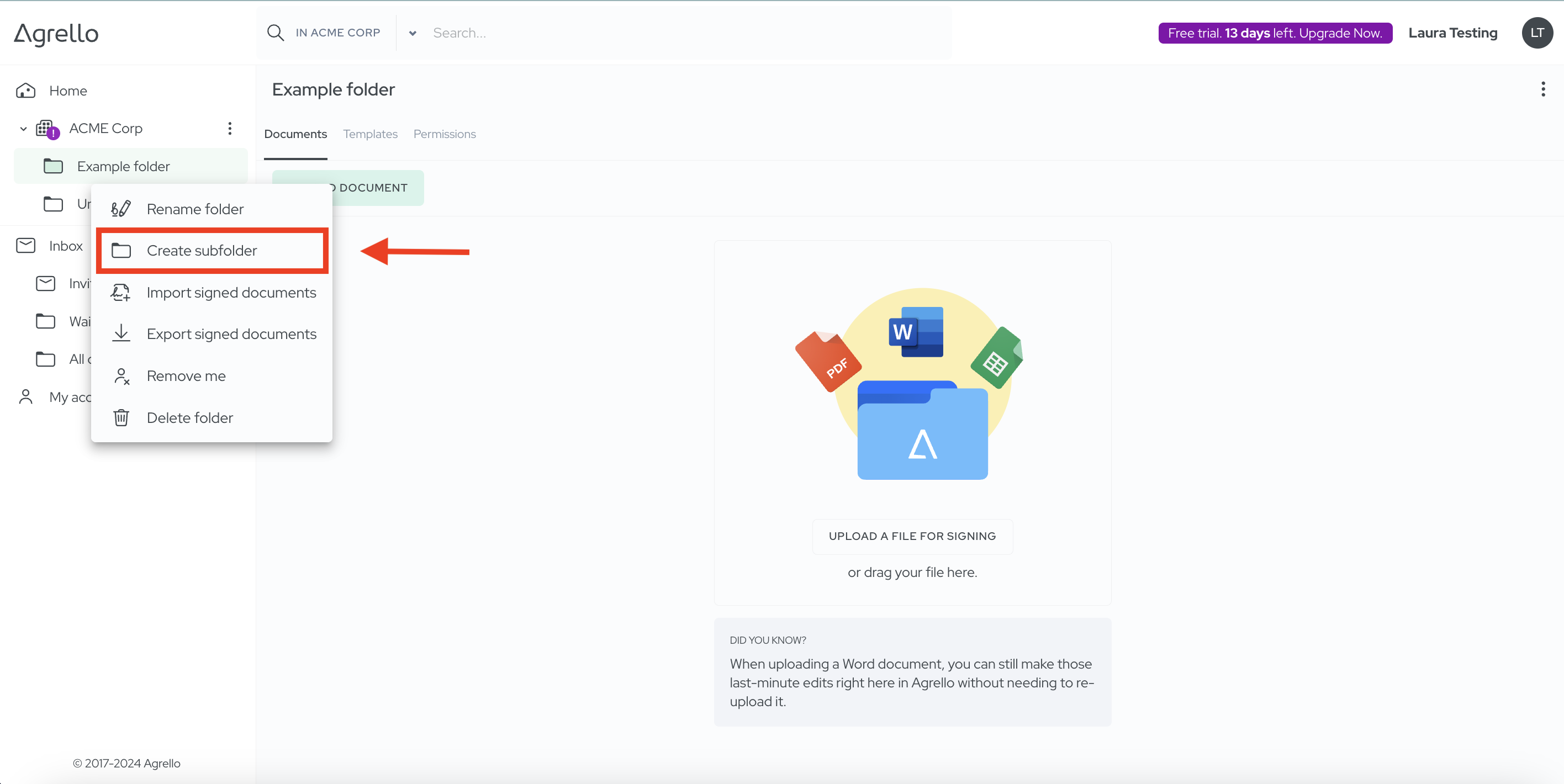Screen dimensions: 1564x784
Task: Choose Import signed documents menu entry
Action: tap(231, 293)
